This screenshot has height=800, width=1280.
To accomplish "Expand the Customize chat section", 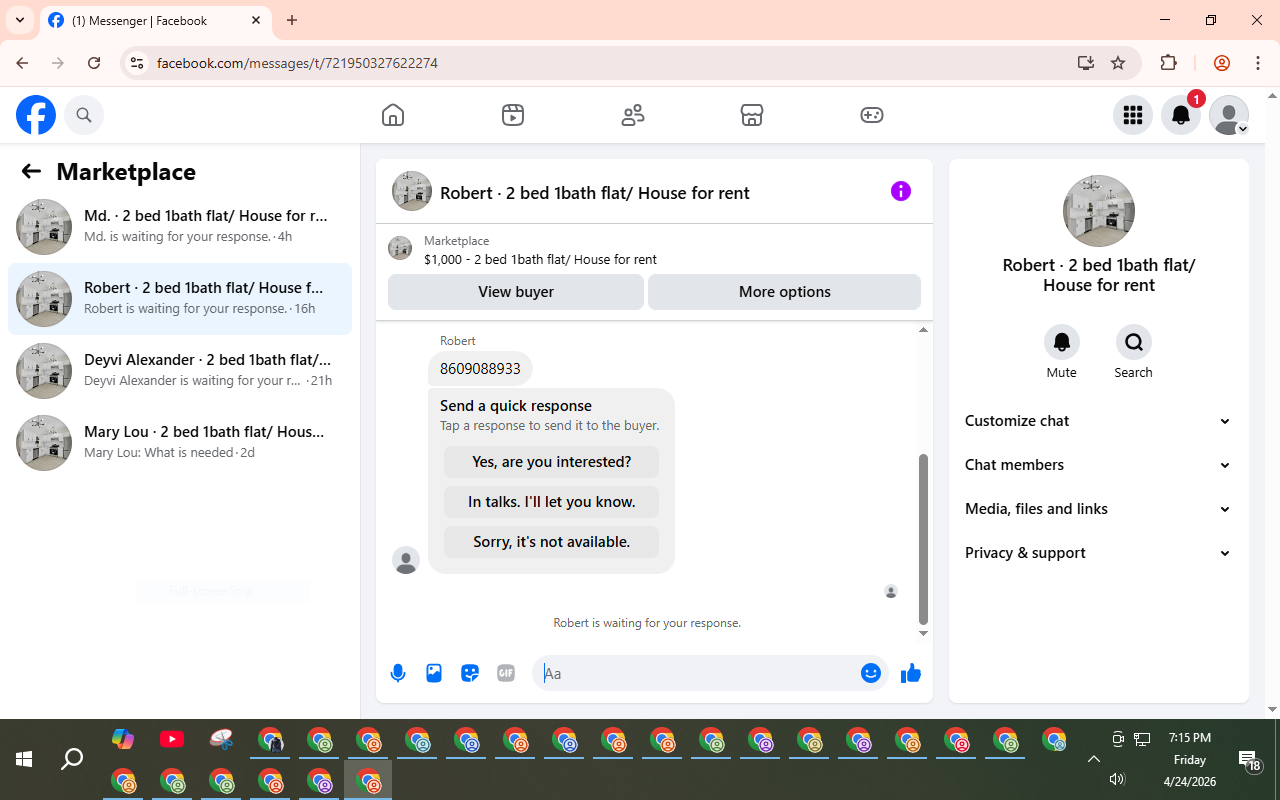I will 1099,421.
